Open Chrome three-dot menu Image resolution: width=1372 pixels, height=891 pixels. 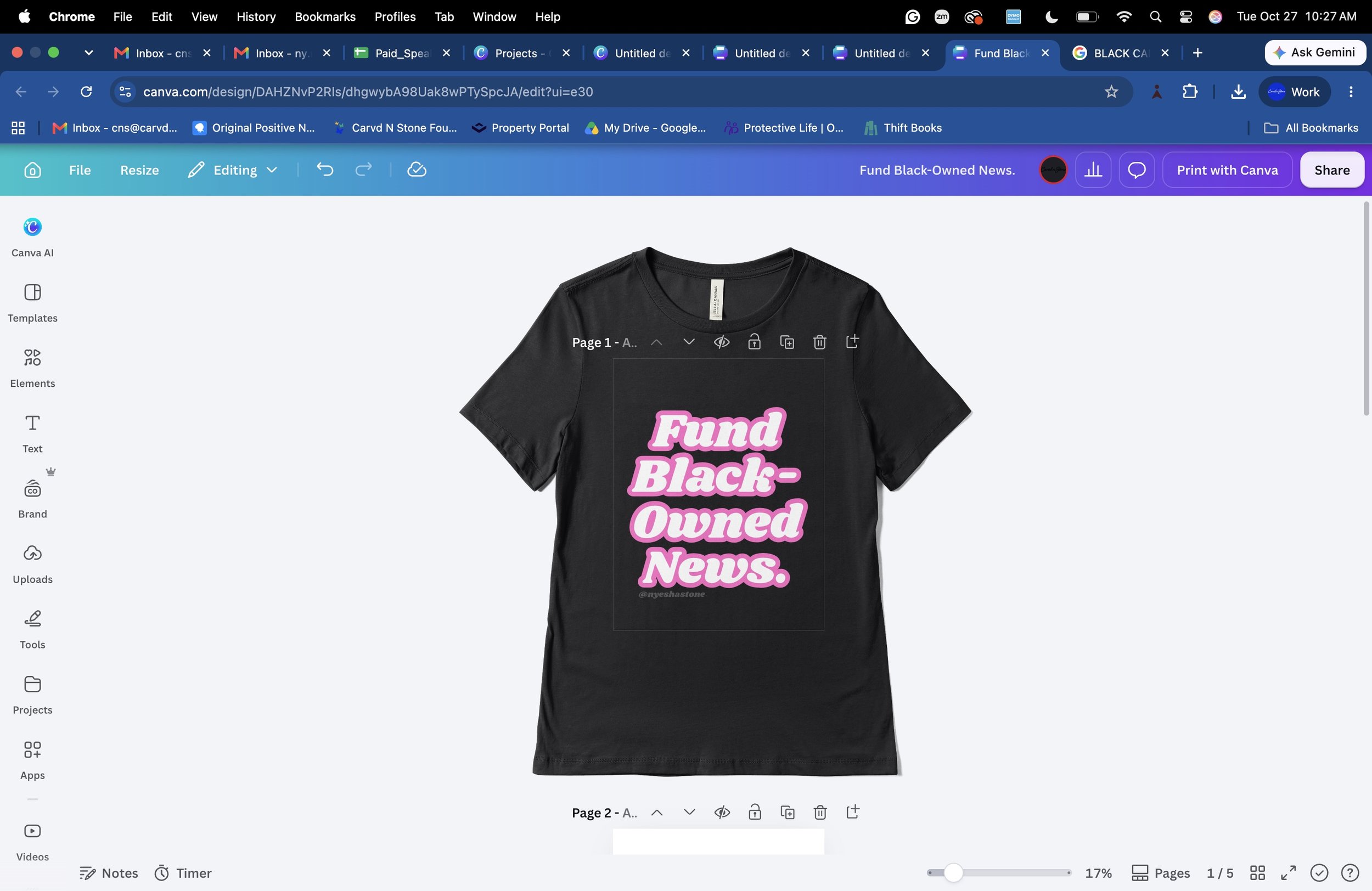(1351, 92)
